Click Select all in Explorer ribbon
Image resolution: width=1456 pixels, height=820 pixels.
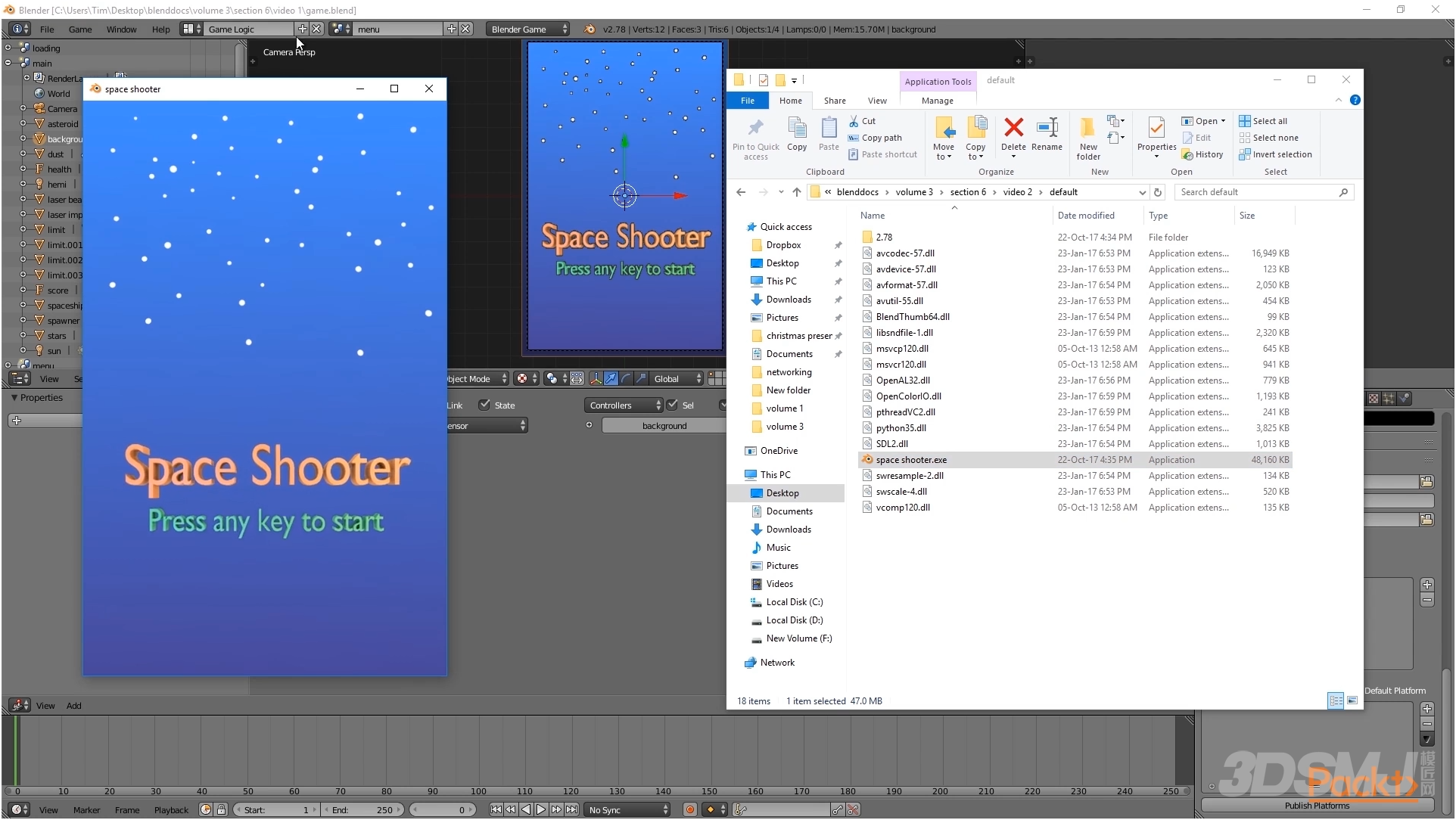(x=1263, y=121)
